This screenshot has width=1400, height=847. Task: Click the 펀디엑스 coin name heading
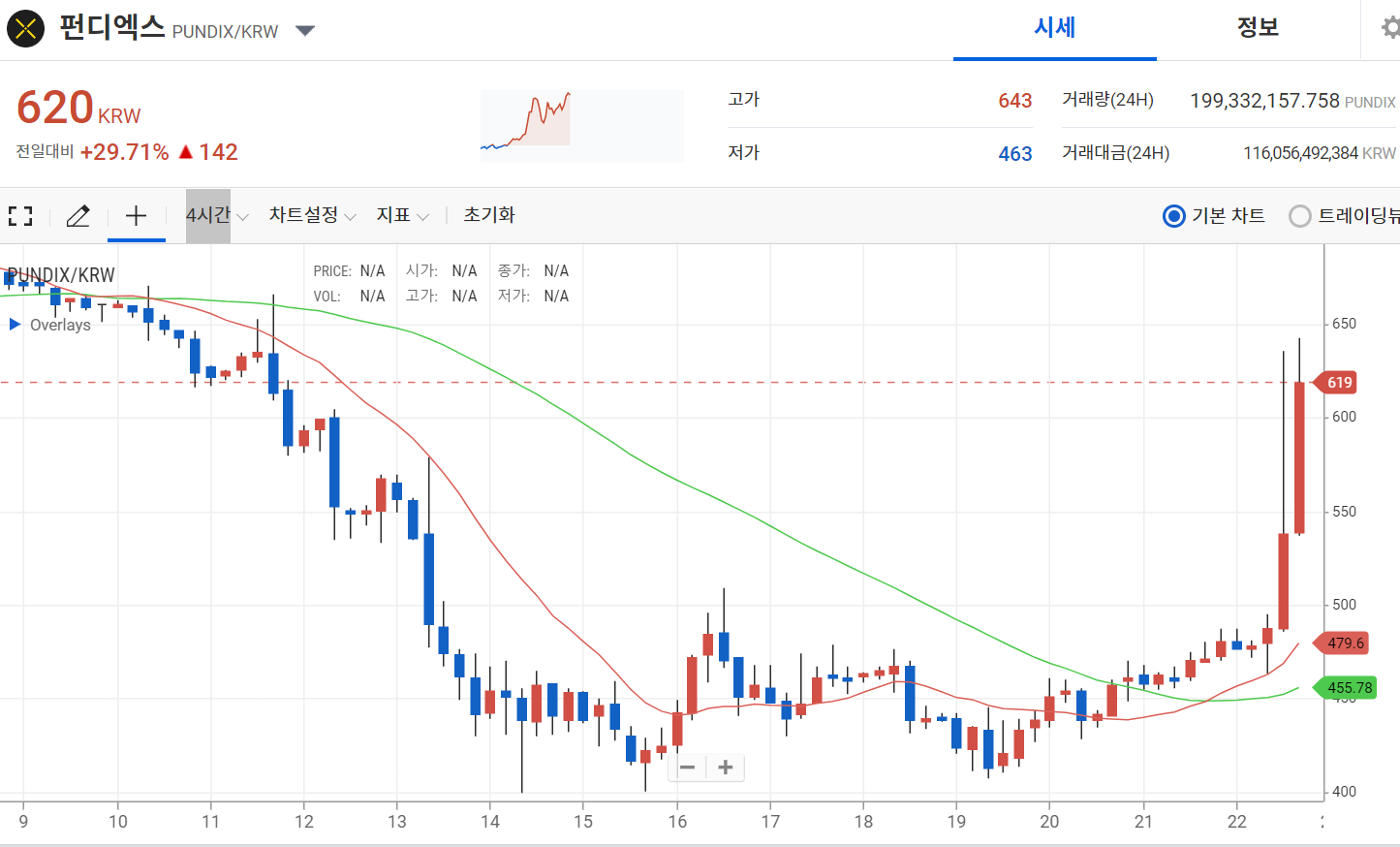(x=112, y=26)
